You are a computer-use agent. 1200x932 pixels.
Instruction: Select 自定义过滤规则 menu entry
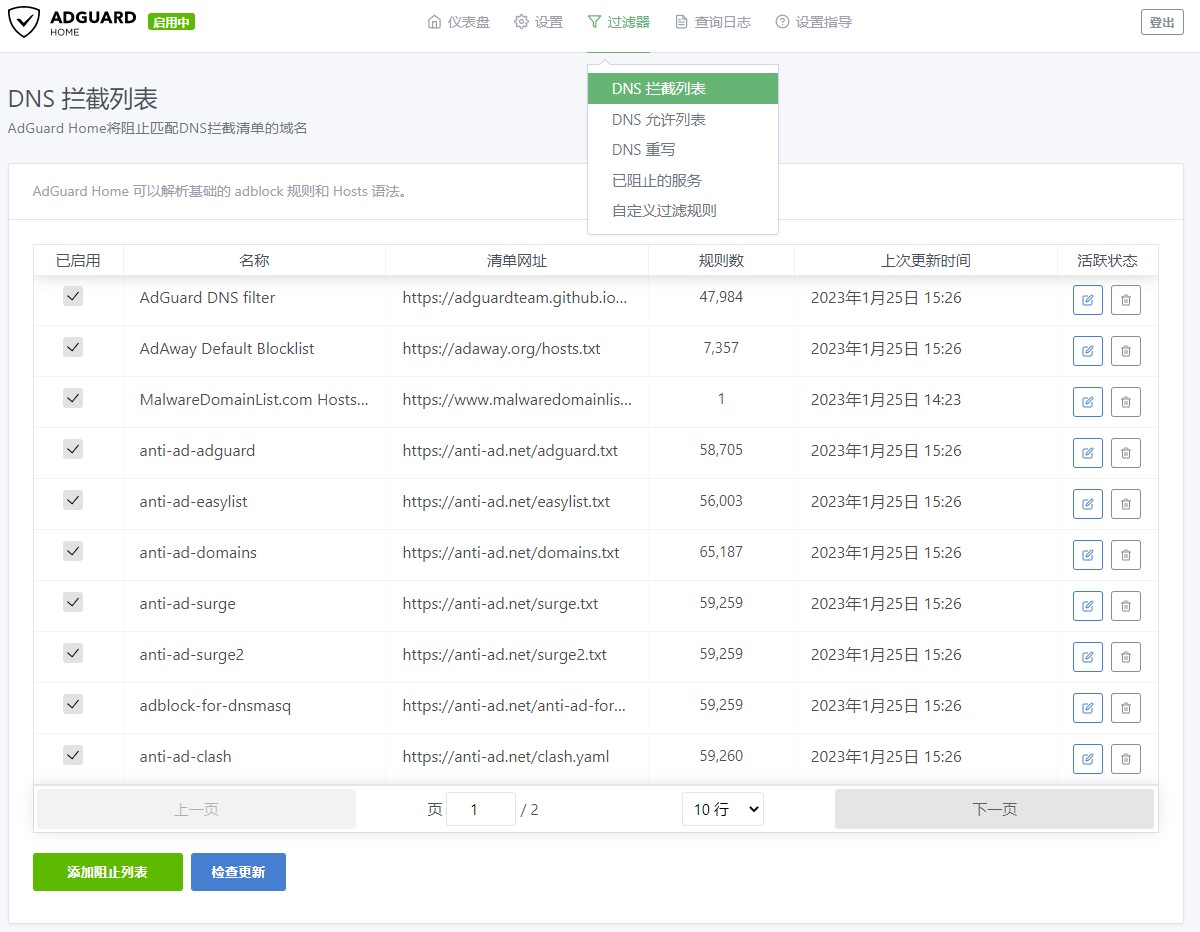point(683,211)
